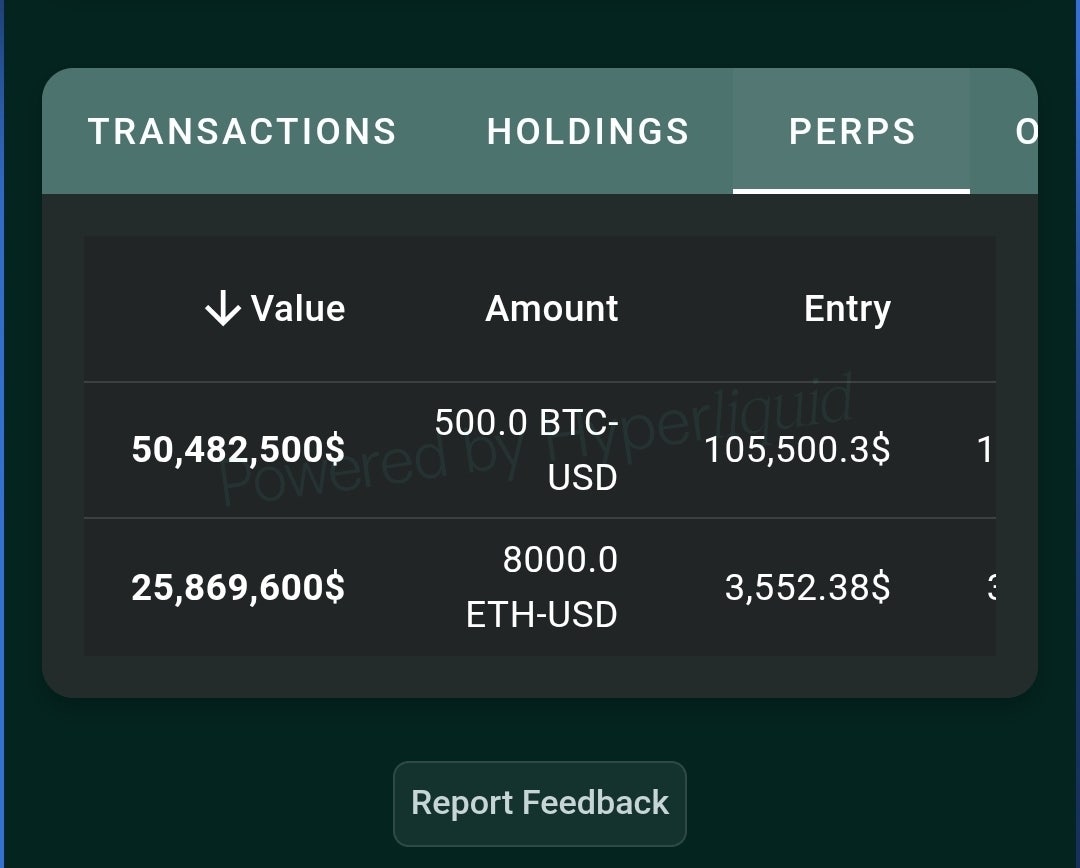The width and height of the screenshot is (1080, 868).
Task: Click the 105,500.3$ entry price cell
Action: pyautogui.click(x=797, y=450)
